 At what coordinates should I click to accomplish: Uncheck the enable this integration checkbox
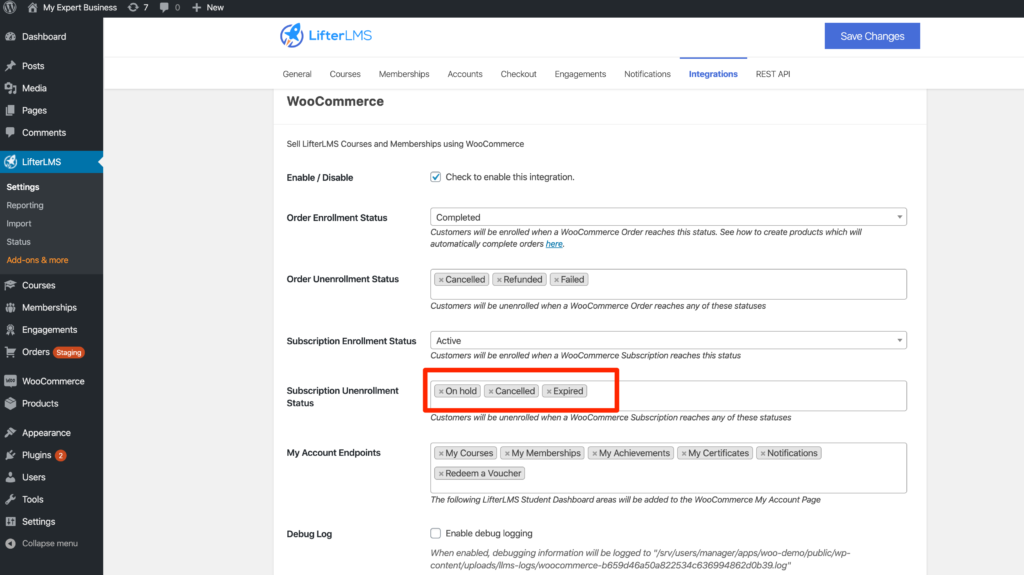tap(436, 177)
